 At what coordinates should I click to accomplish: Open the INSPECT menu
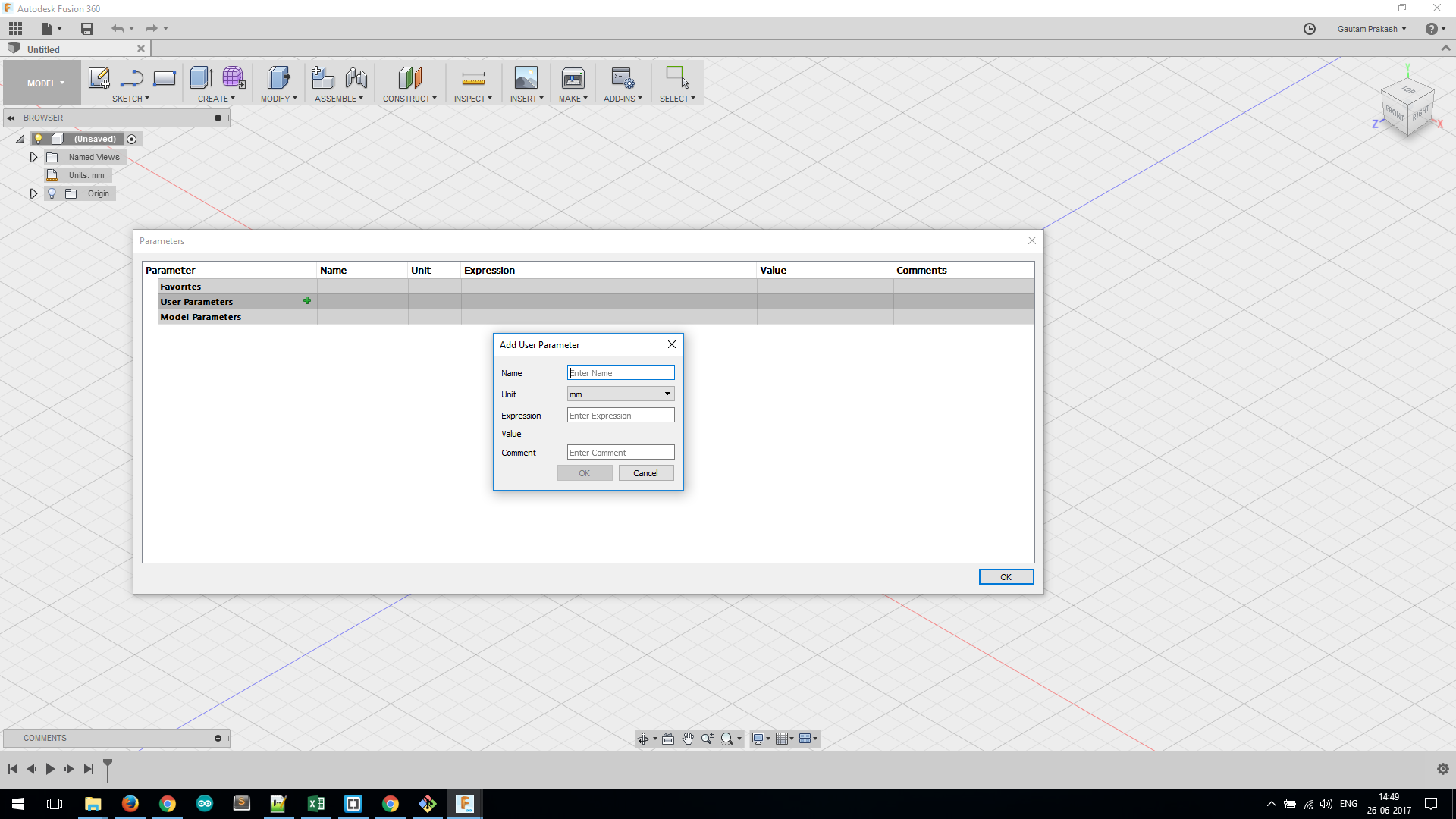coord(473,99)
